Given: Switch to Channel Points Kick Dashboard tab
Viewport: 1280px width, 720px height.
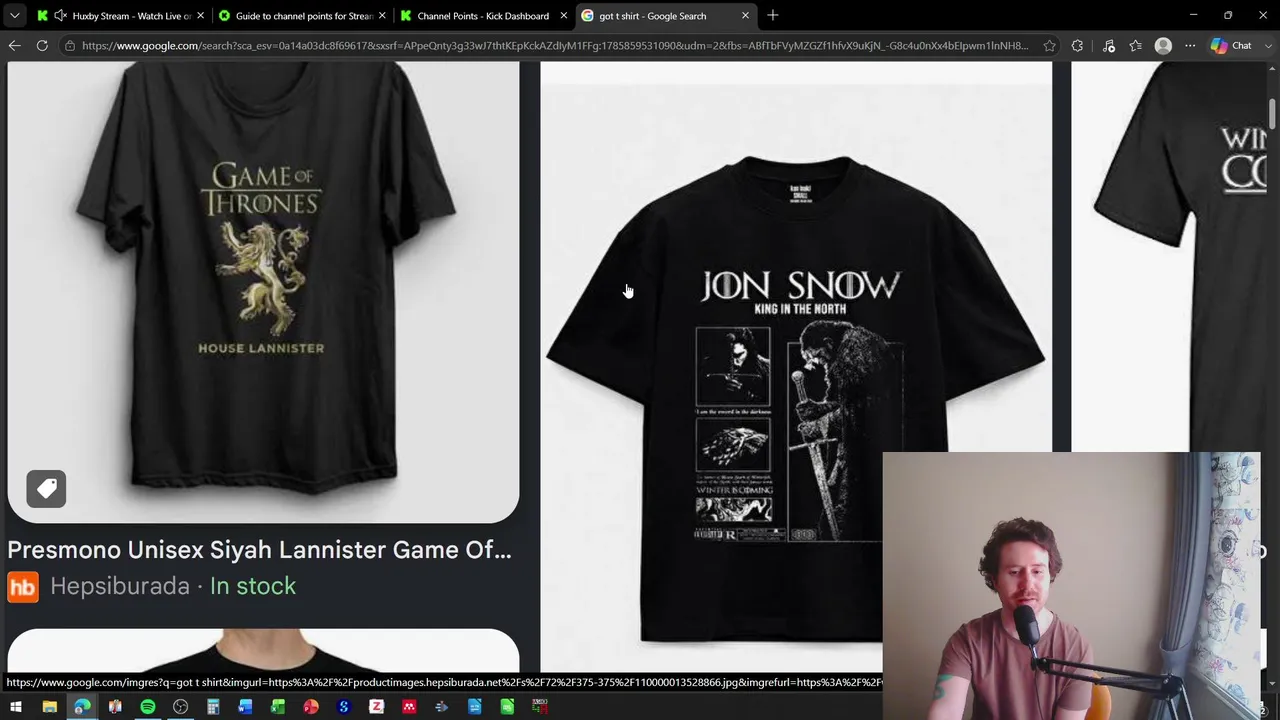Looking at the screenshot, I should point(483,16).
